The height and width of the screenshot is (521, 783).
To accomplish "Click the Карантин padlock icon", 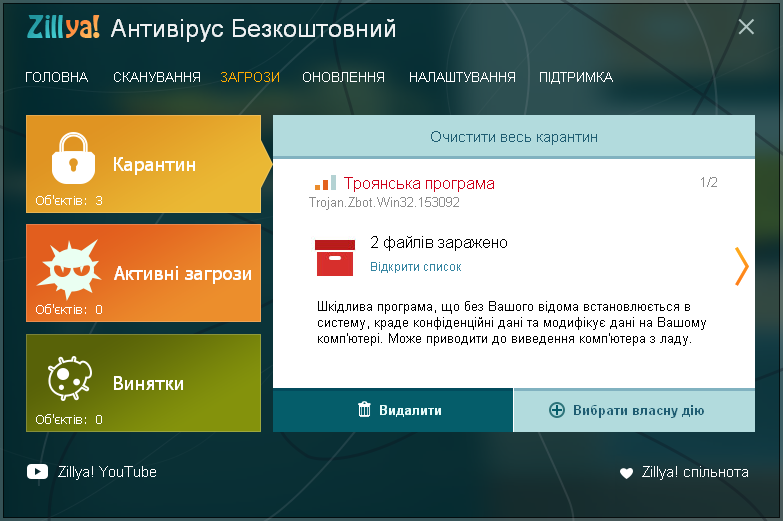I will pyautogui.click(x=73, y=158).
